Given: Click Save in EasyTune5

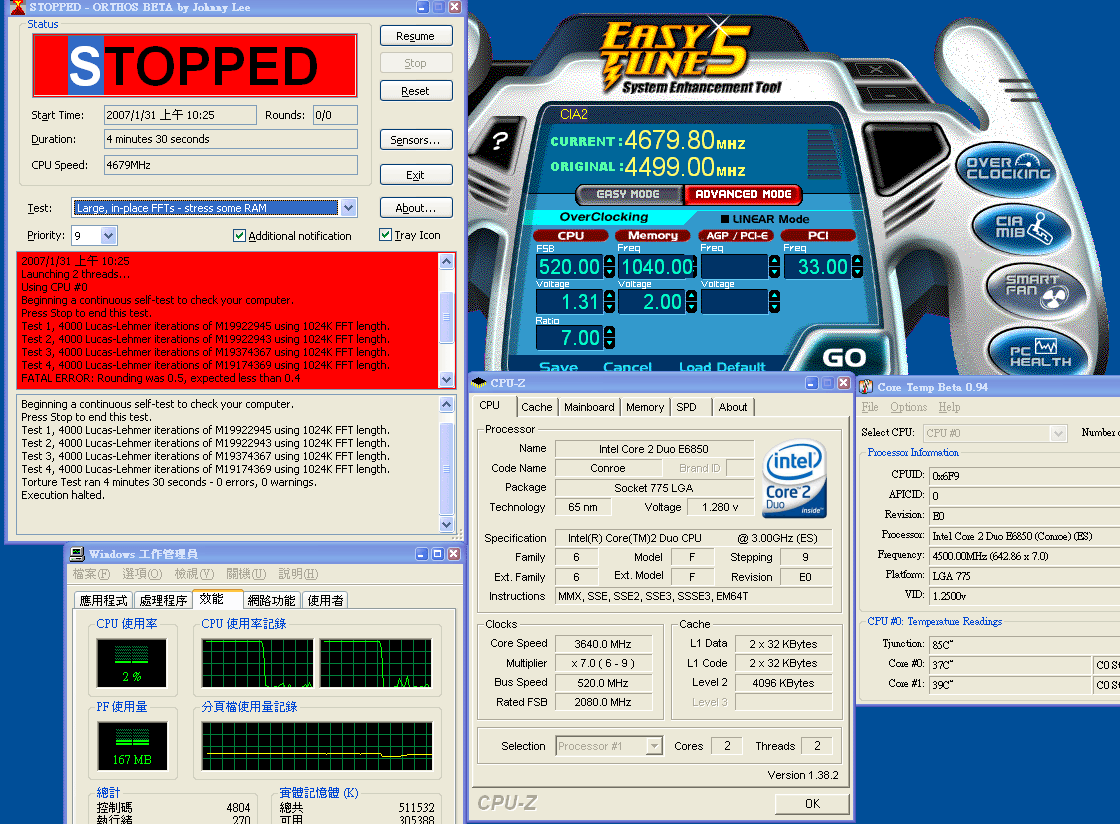Looking at the screenshot, I should pyautogui.click(x=559, y=367).
